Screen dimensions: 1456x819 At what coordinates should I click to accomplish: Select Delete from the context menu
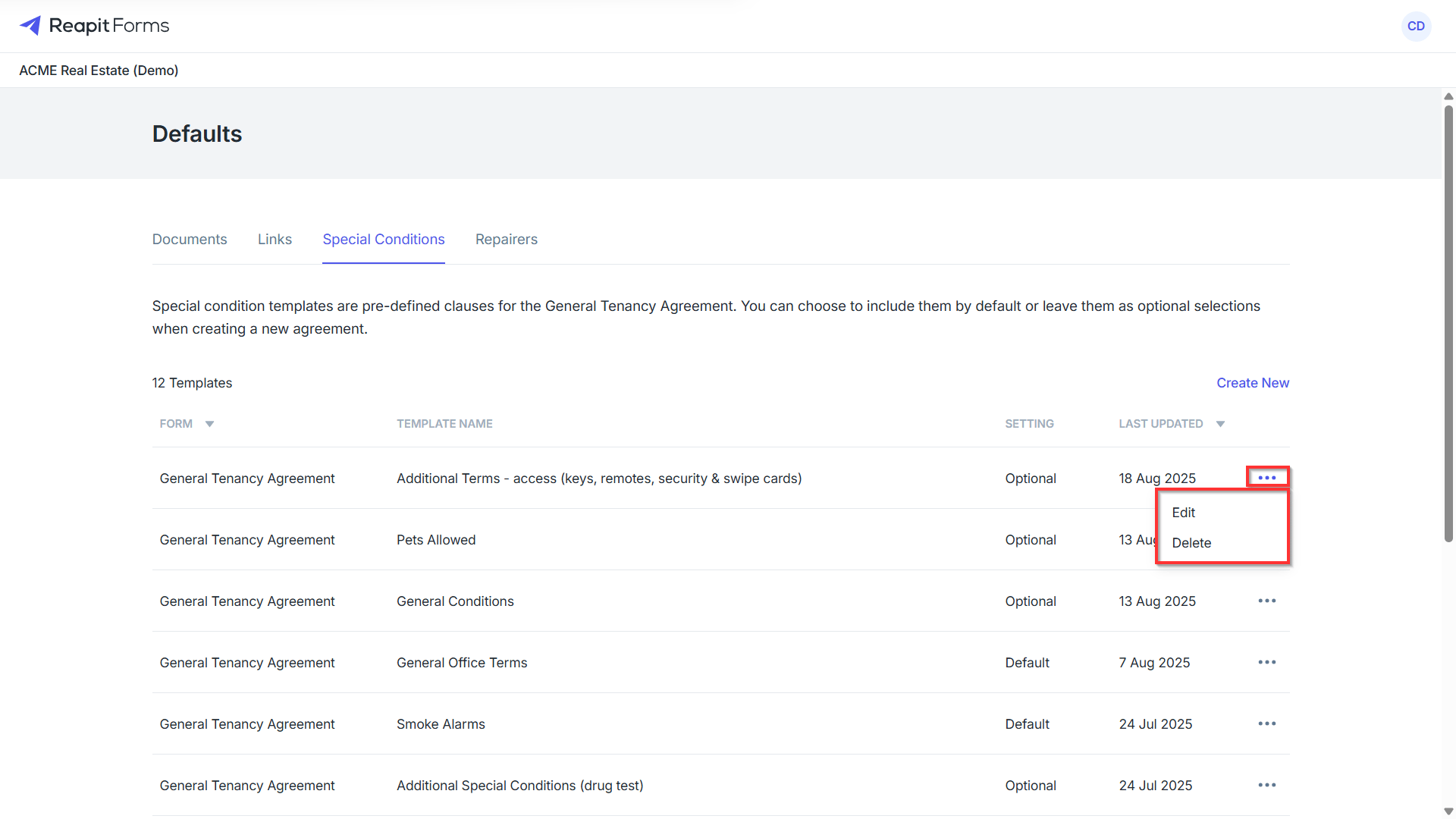[x=1191, y=543]
